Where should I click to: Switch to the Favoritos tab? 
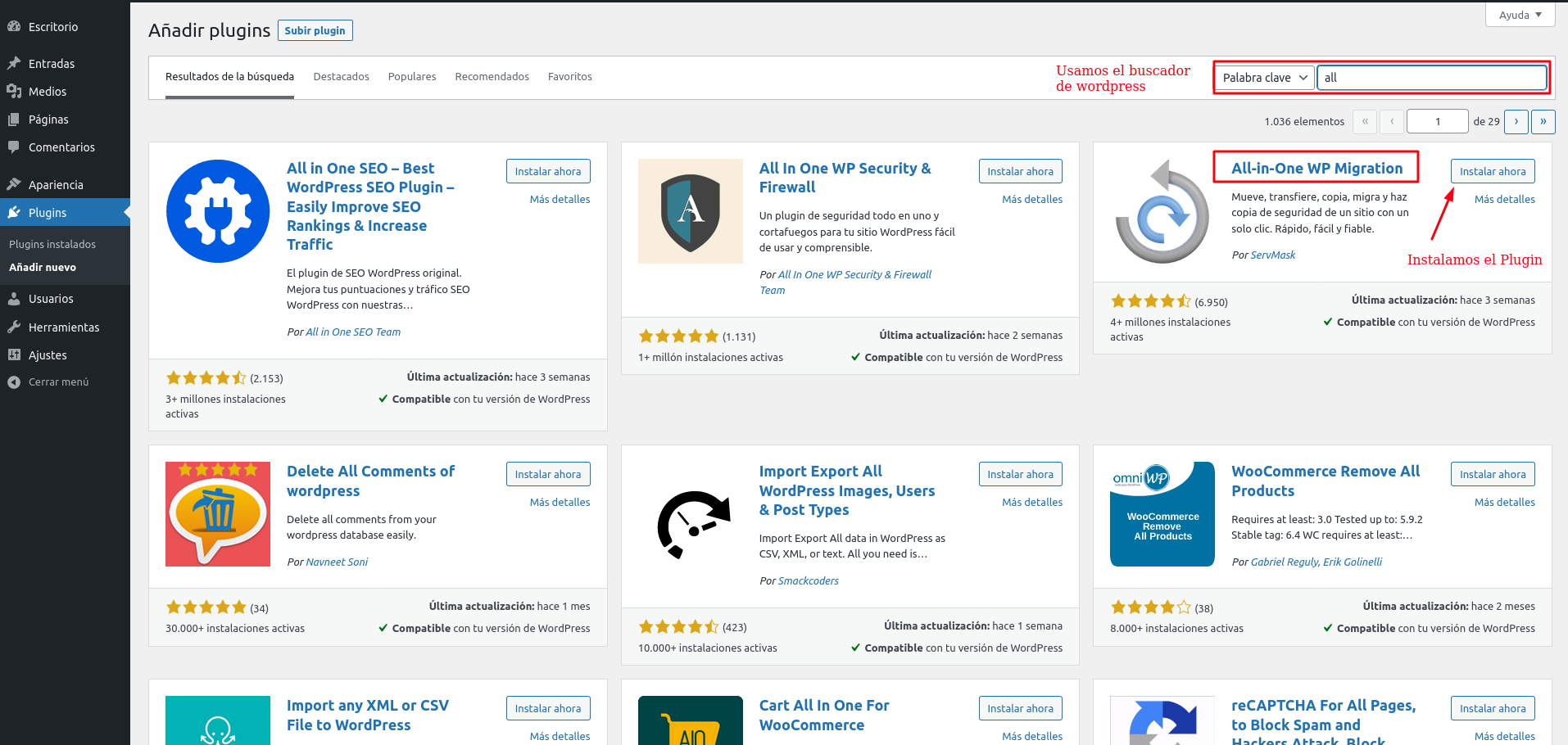(x=570, y=77)
